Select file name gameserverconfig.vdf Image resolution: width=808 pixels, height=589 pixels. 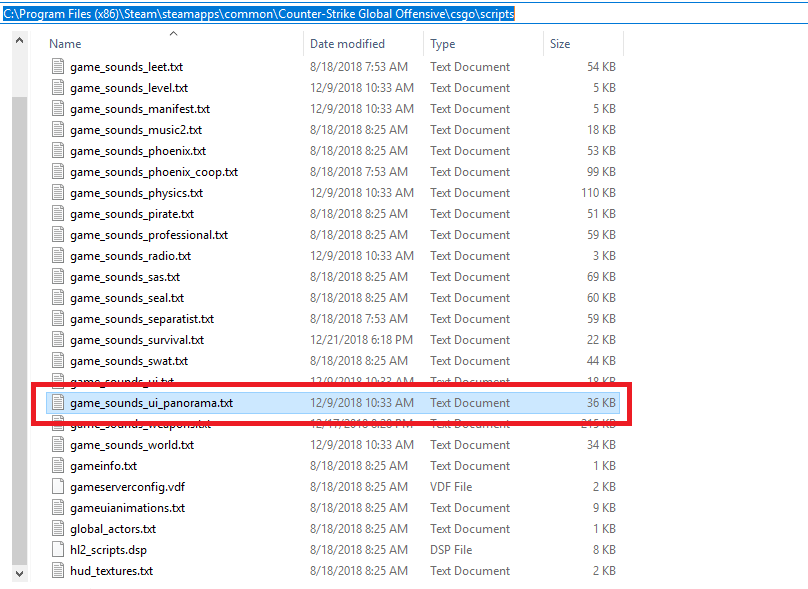click(127, 487)
